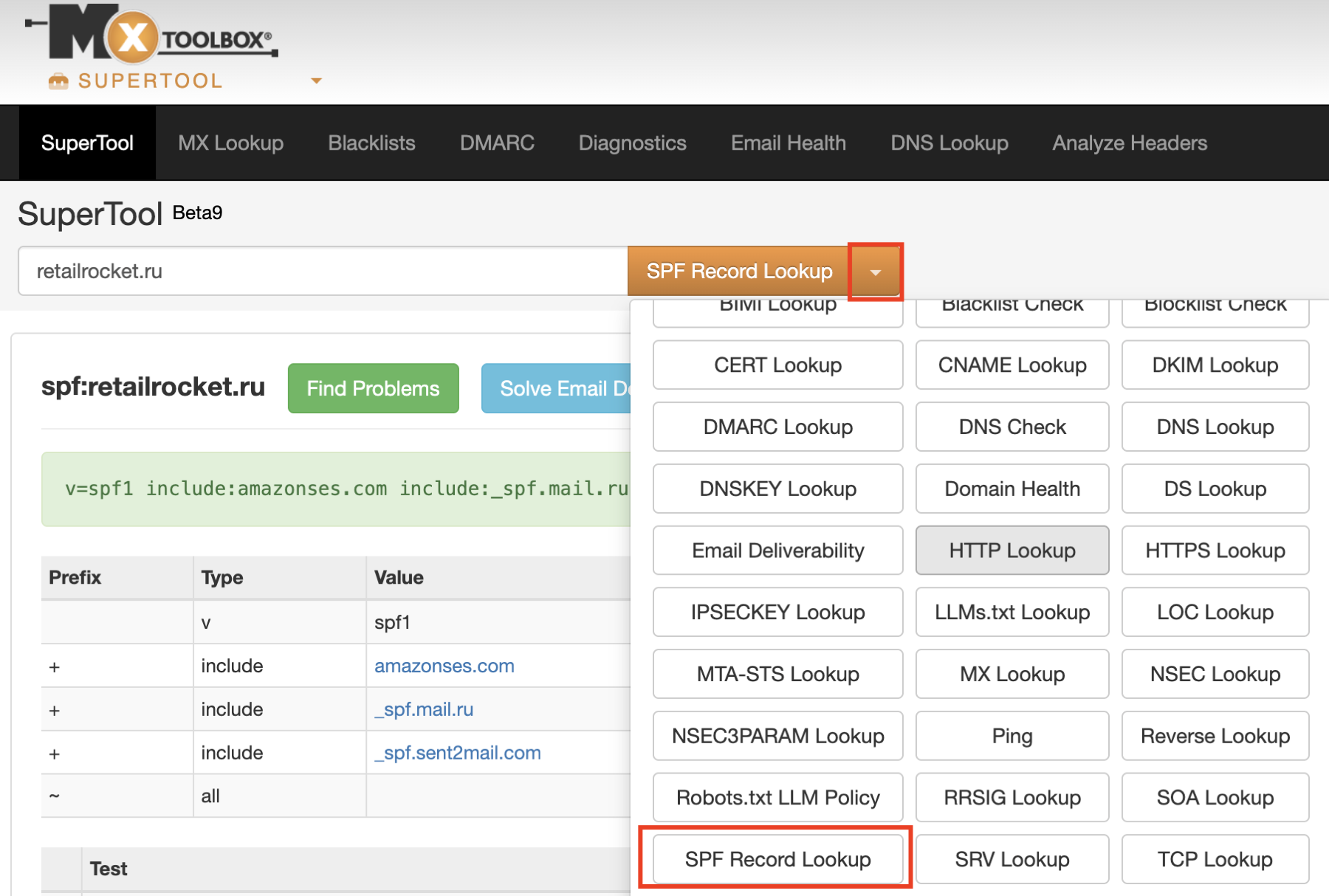Image resolution: width=1329 pixels, height=896 pixels.
Task: Choose HTTPS Lookup option
Action: coord(1215,551)
